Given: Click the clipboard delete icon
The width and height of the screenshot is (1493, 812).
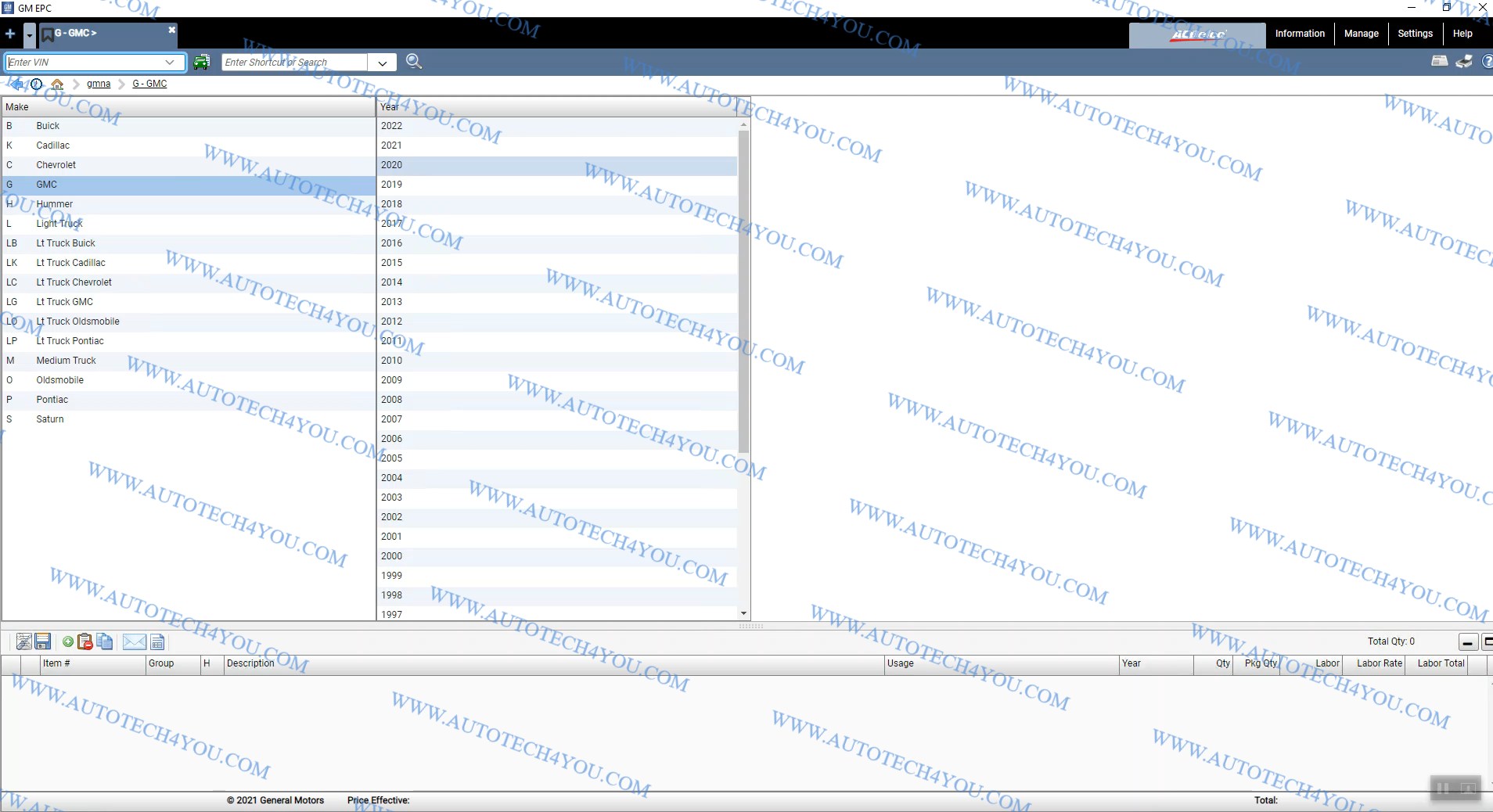Looking at the screenshot, I should tap(85, 642).
